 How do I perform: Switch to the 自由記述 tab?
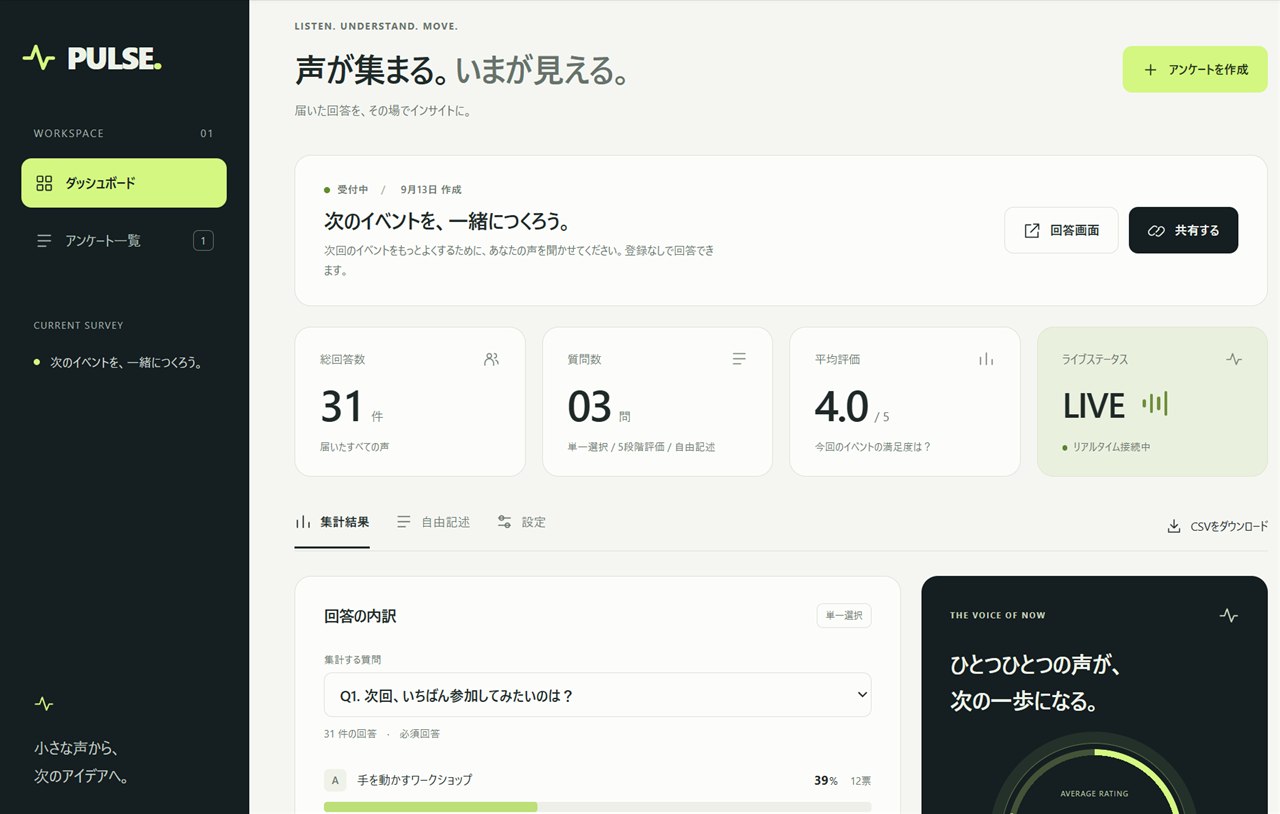click(x=433, y=522)
